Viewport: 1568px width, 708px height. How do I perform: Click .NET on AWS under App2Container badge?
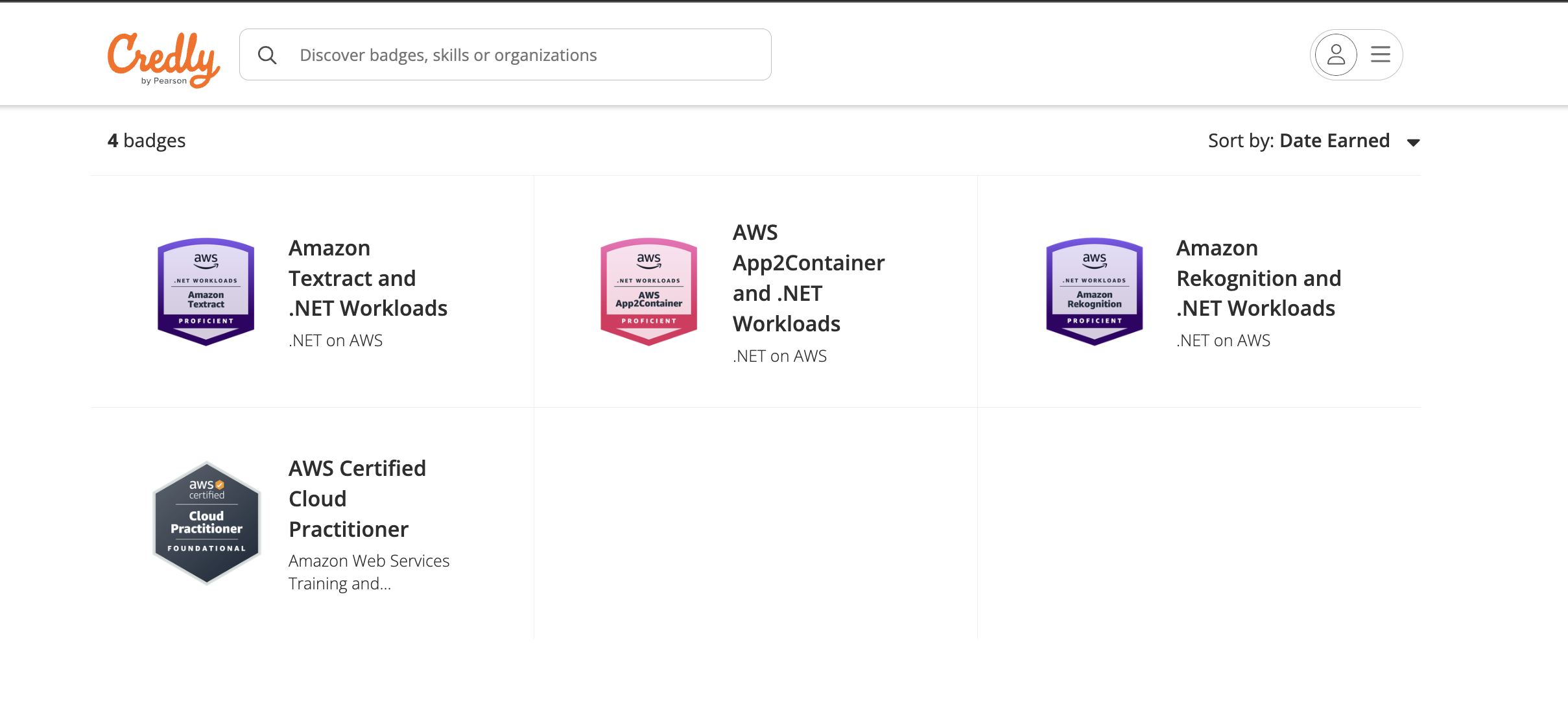pos(780,356)
